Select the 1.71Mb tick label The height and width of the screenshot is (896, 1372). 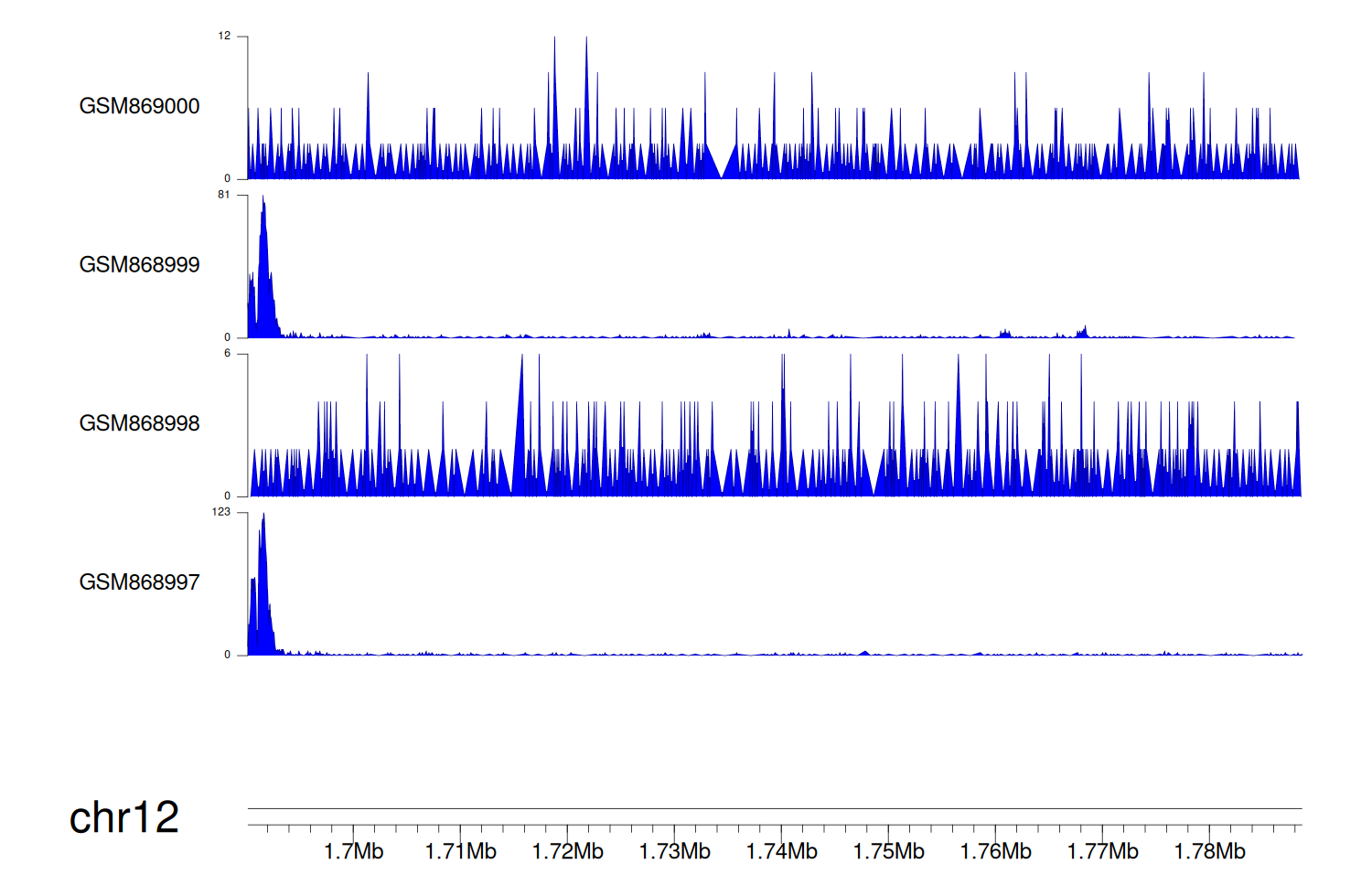click(x=460, y=851)
